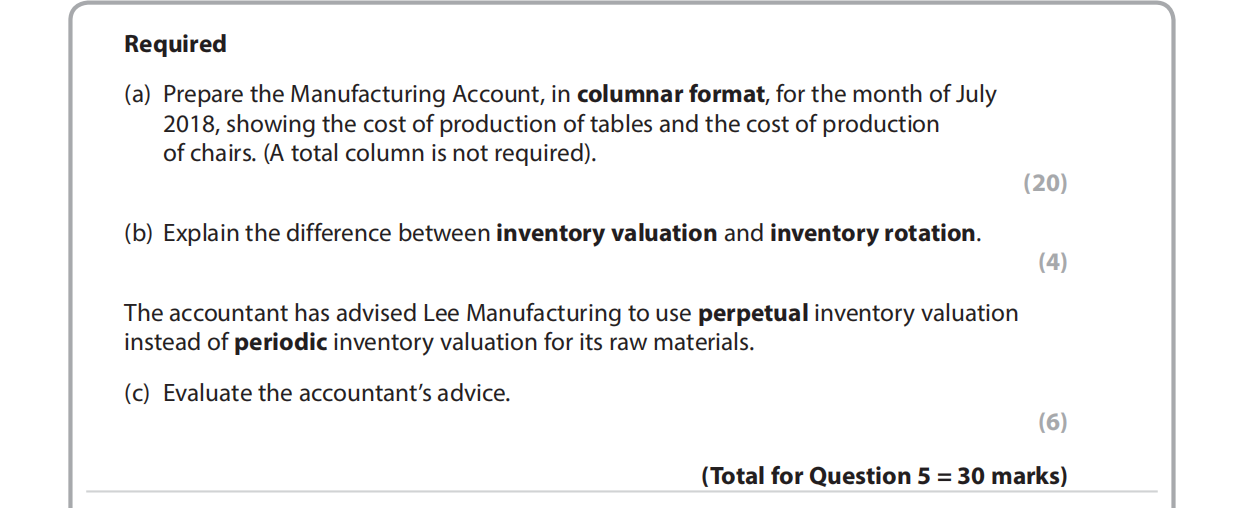Viewport: 1234px width, 508px height.
Task: Click "Evaluate the accountant's advice" text
Action: [336, 393]
